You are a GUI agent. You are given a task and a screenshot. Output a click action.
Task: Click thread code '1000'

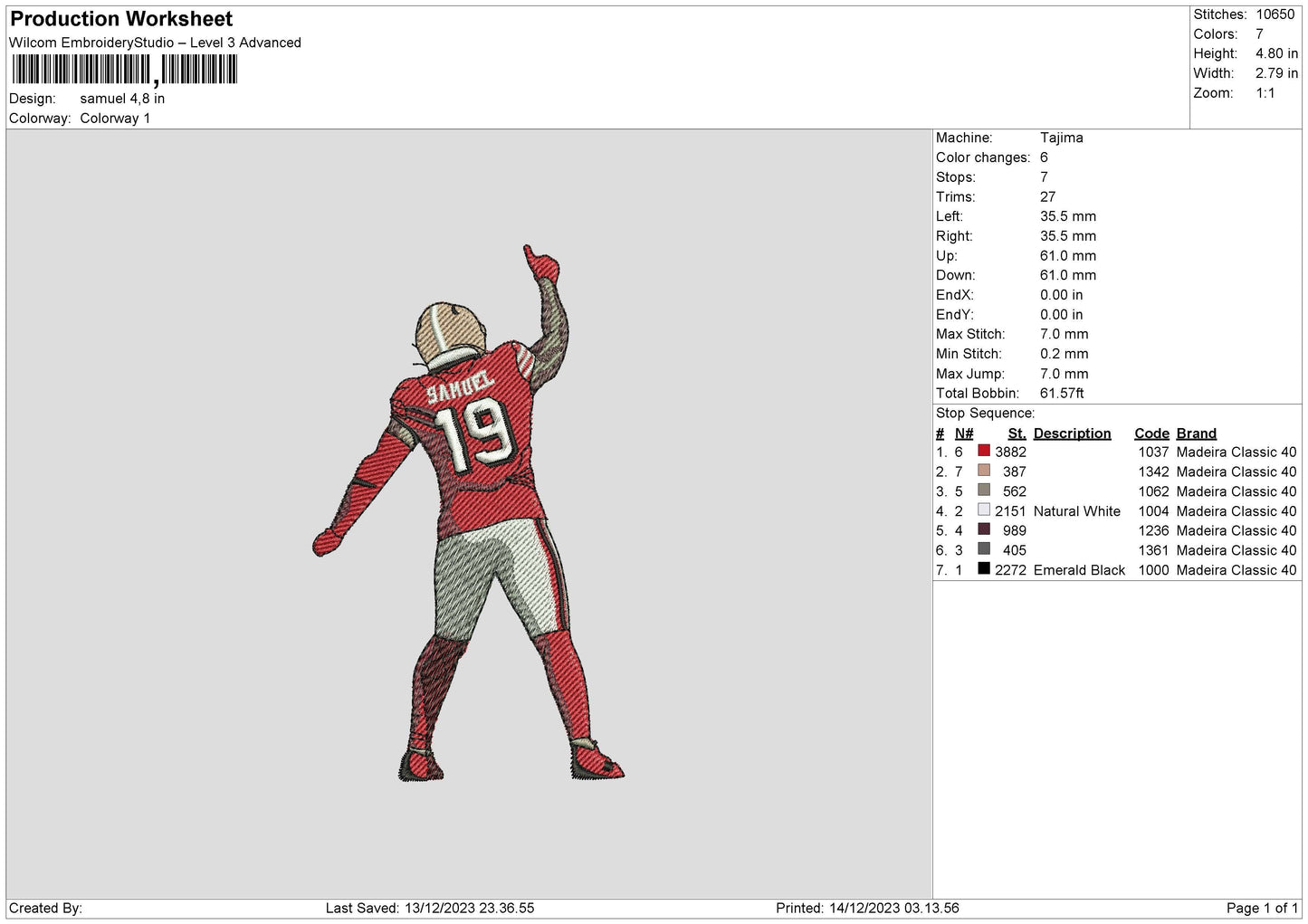(1153, 570)
